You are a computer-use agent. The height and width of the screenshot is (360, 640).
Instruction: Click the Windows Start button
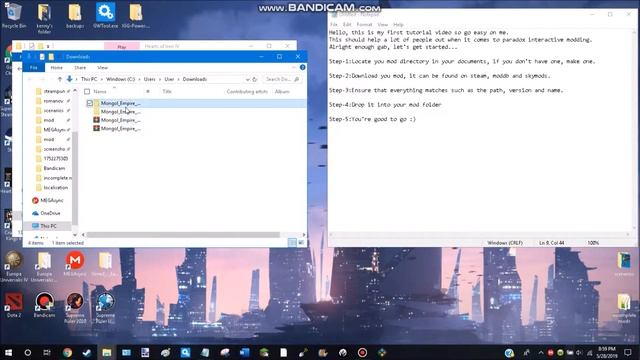coord(8,352)
